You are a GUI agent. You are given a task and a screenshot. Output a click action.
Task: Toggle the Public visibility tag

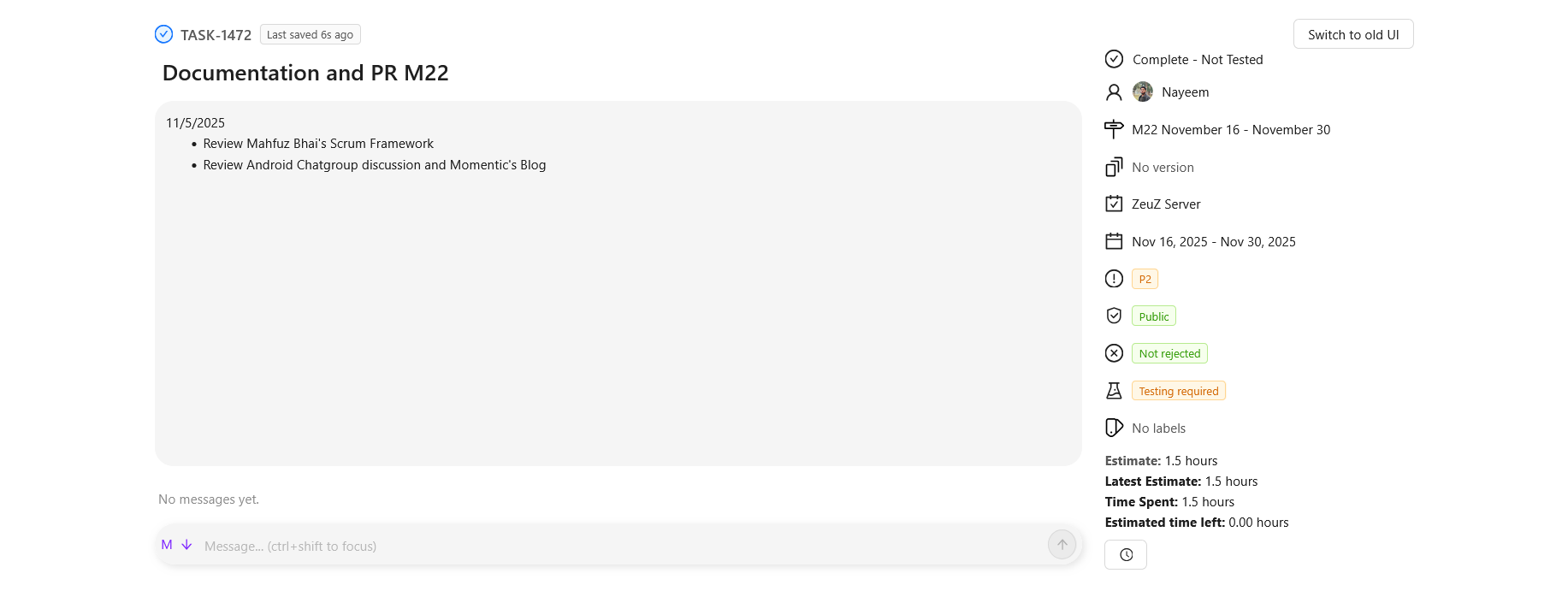pos(1153,316)
